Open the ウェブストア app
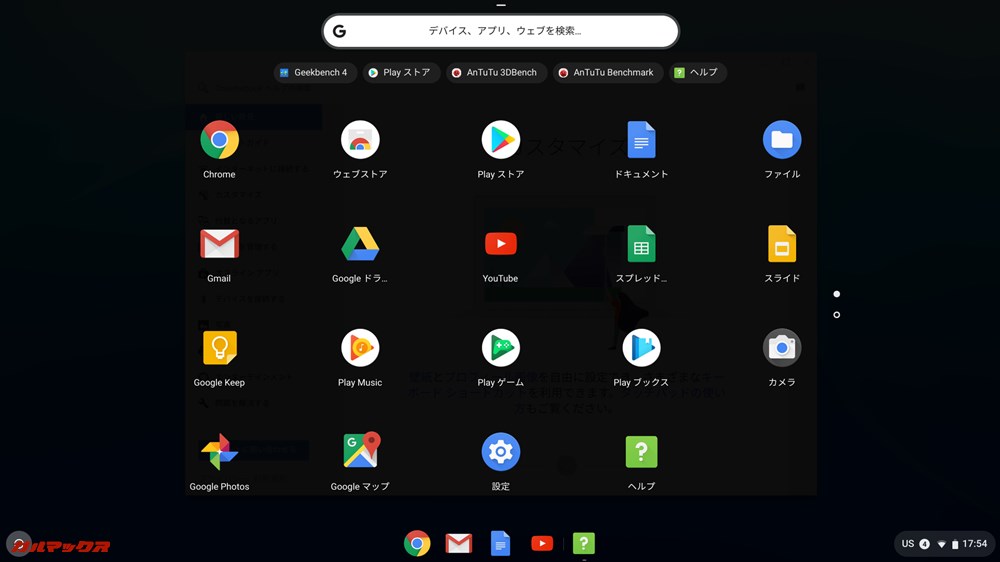This screenshot has width=1000, height=562. tap(360, 140)
